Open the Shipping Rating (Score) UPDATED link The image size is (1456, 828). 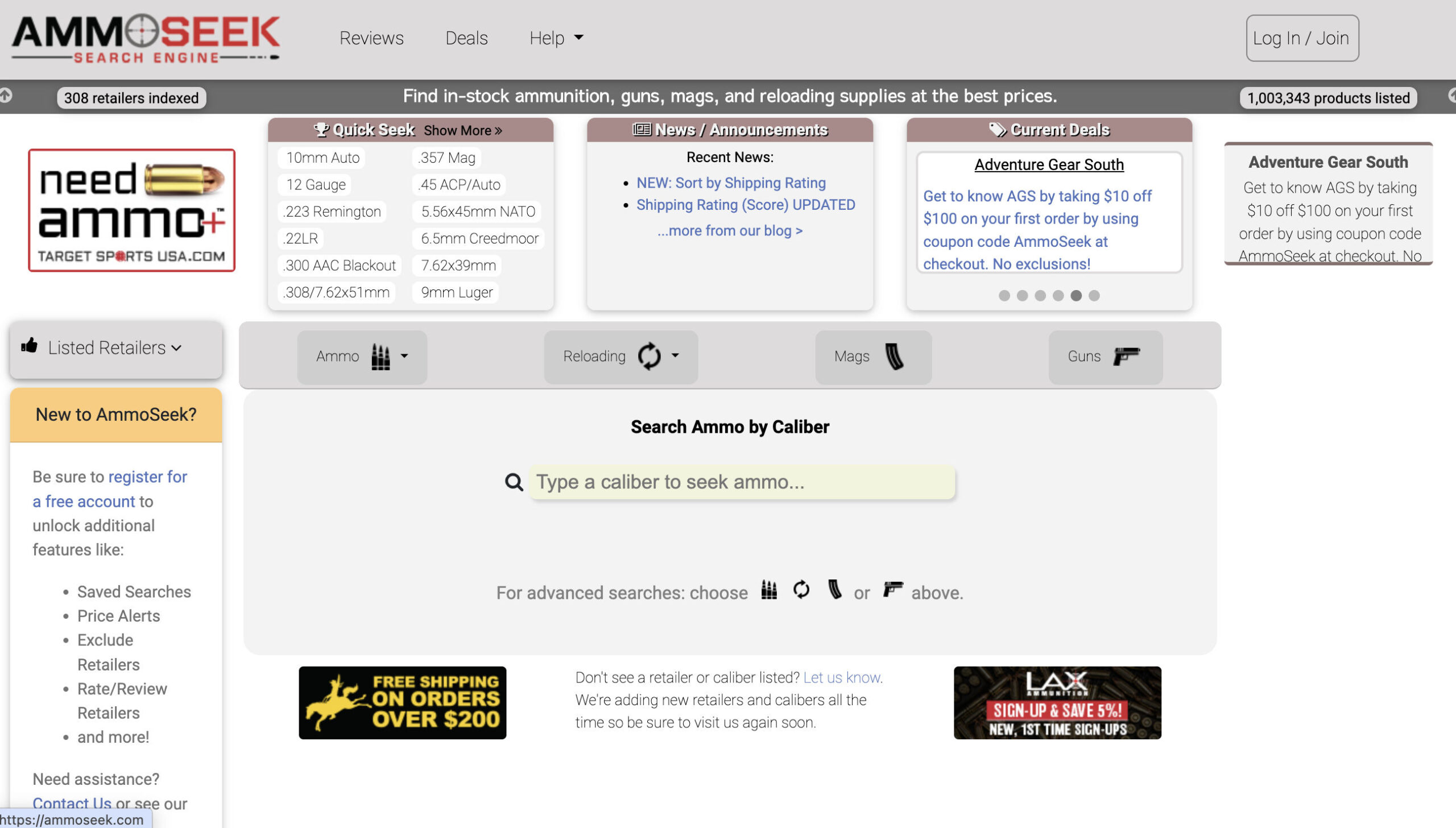pyautogui.click(x=746, y=205)
